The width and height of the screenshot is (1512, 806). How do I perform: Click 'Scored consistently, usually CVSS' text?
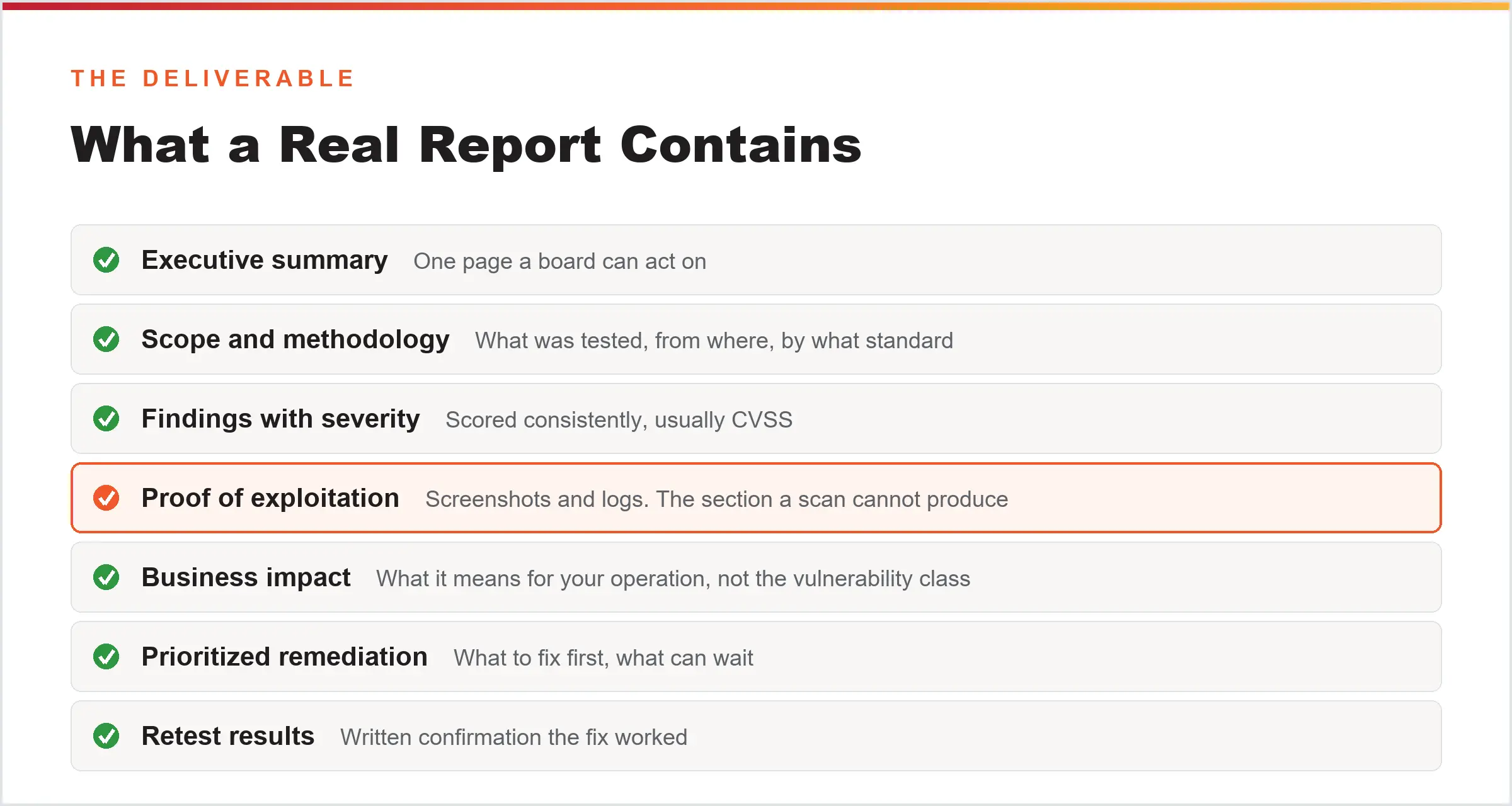point(619,420)
